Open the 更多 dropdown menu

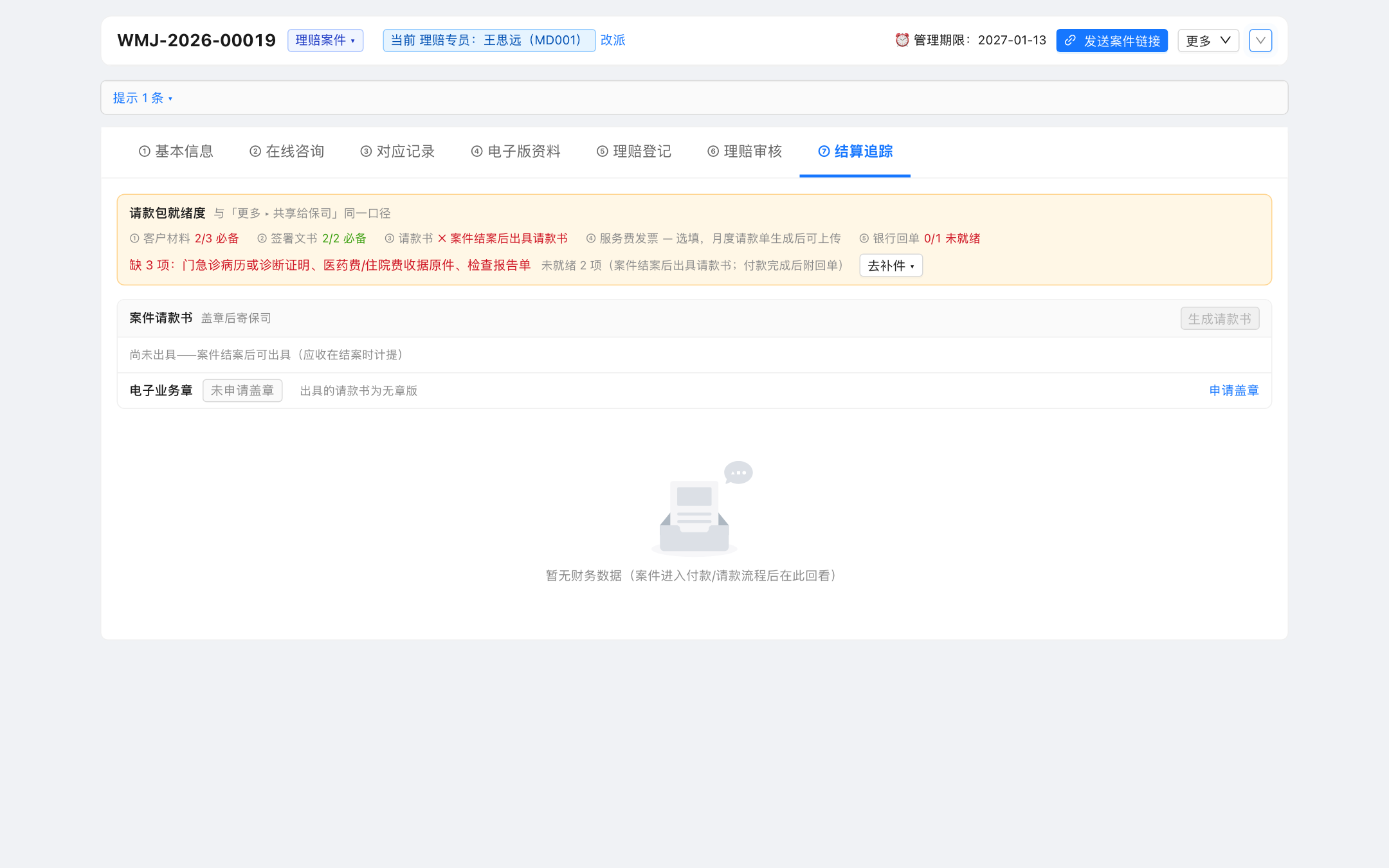pyautogui.click(x=1208, y=41)
